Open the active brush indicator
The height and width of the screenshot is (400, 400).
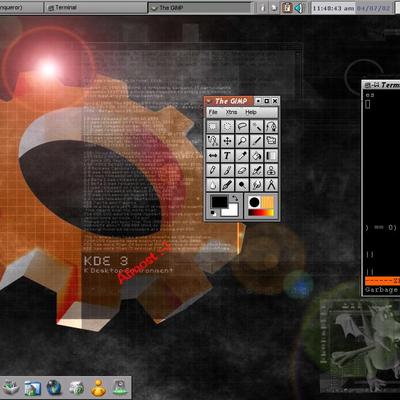[254, 202]
